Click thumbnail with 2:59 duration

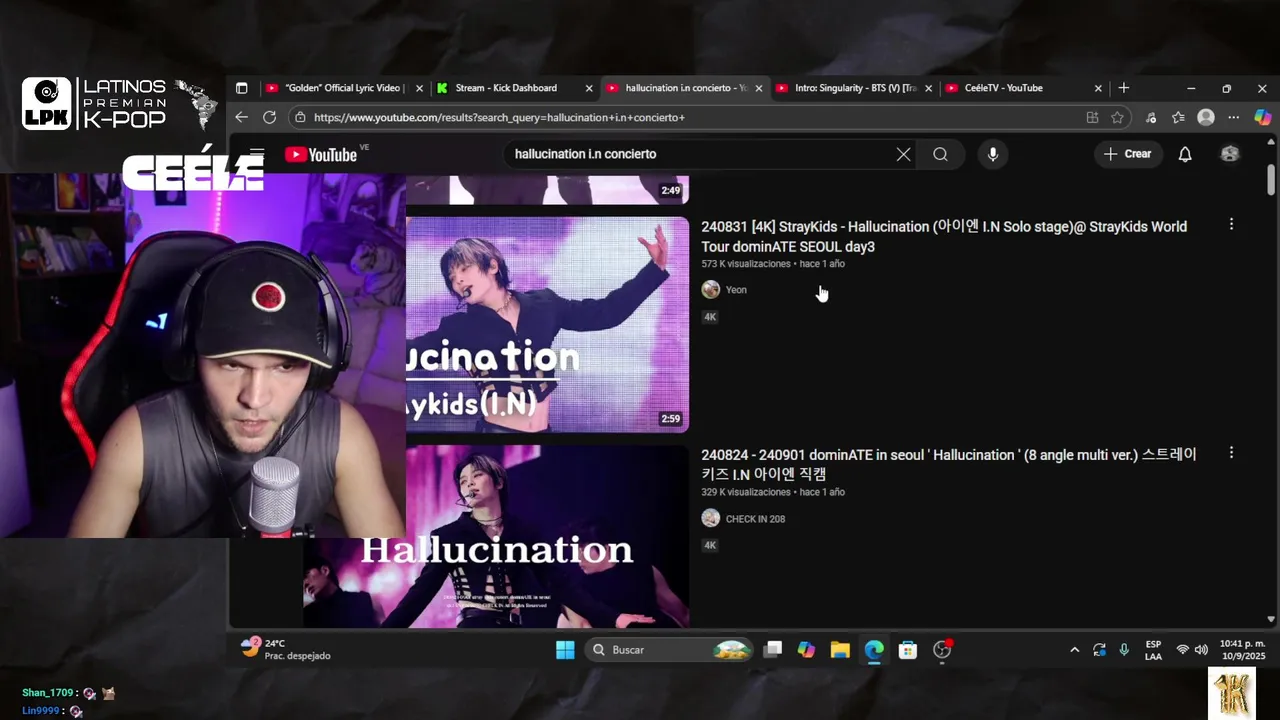[x=547, y=325]
